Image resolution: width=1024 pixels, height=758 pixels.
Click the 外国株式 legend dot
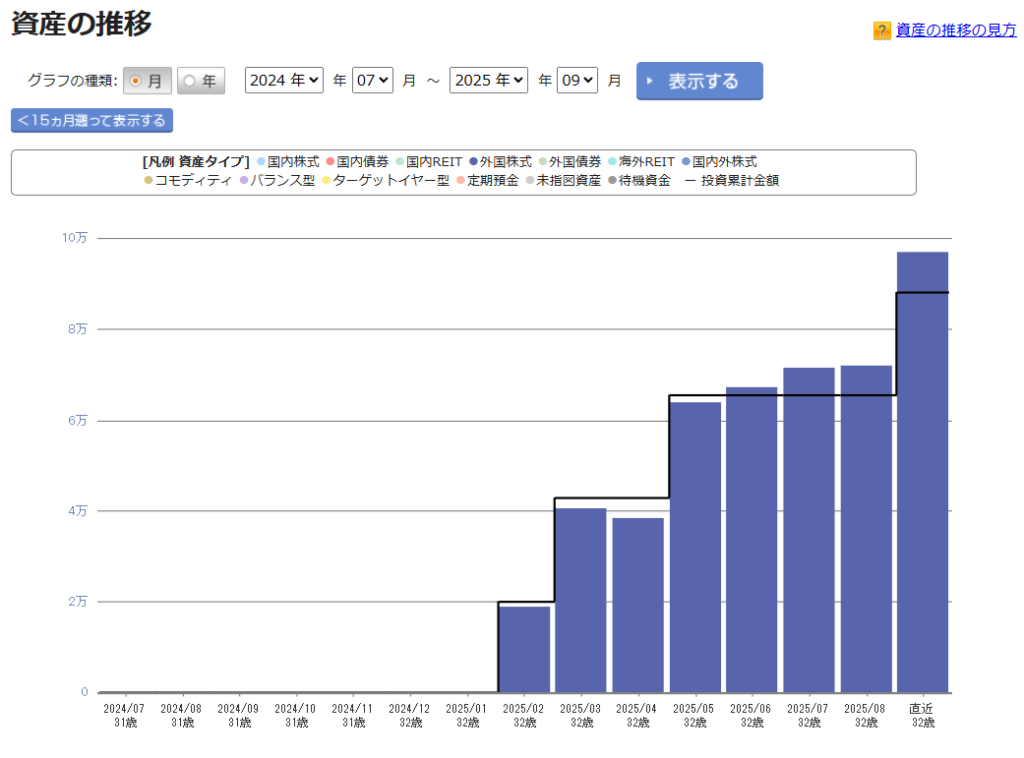tap(474, 161)
